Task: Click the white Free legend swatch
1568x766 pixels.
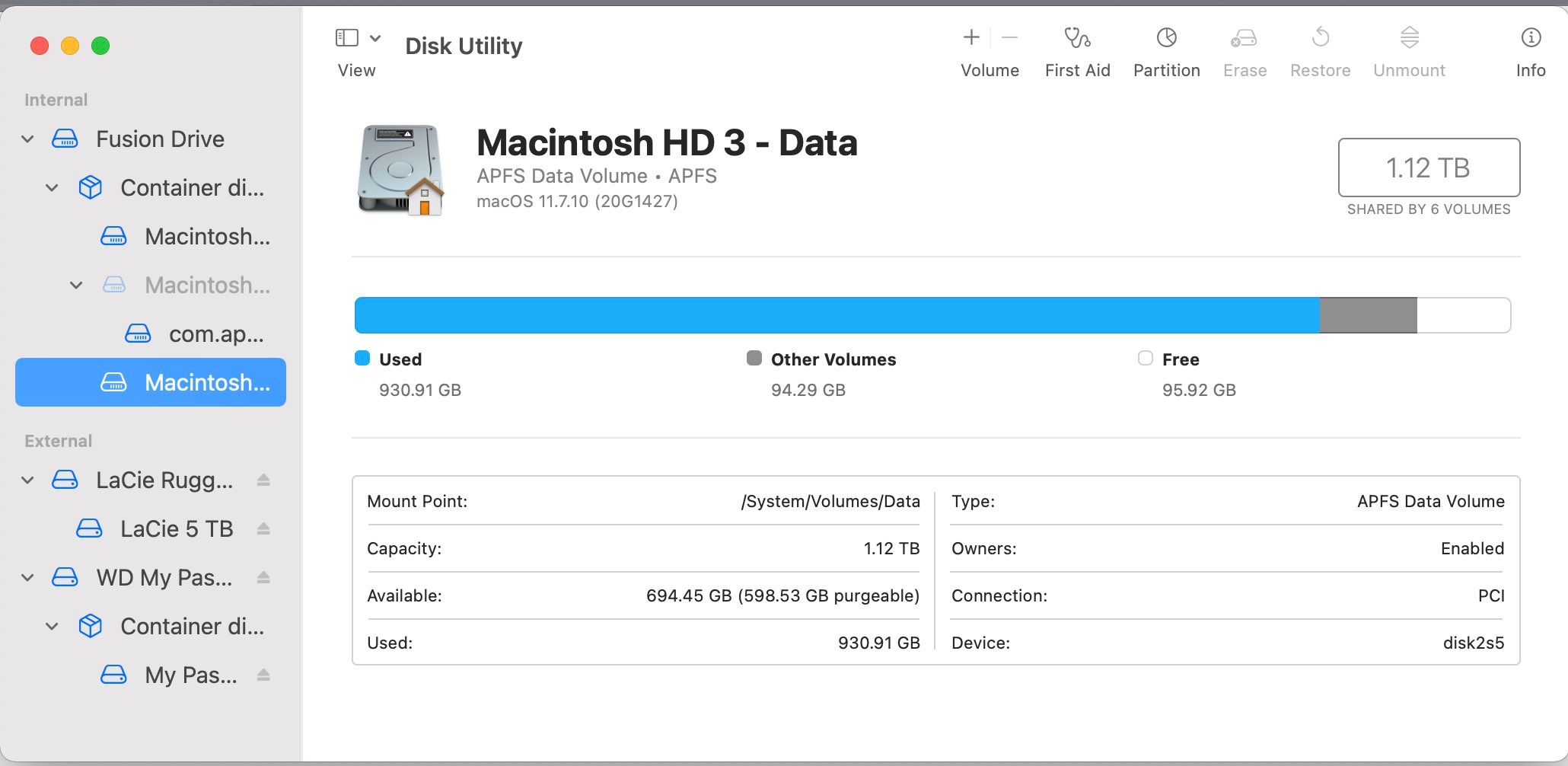Action: [x=1146, y=359]
